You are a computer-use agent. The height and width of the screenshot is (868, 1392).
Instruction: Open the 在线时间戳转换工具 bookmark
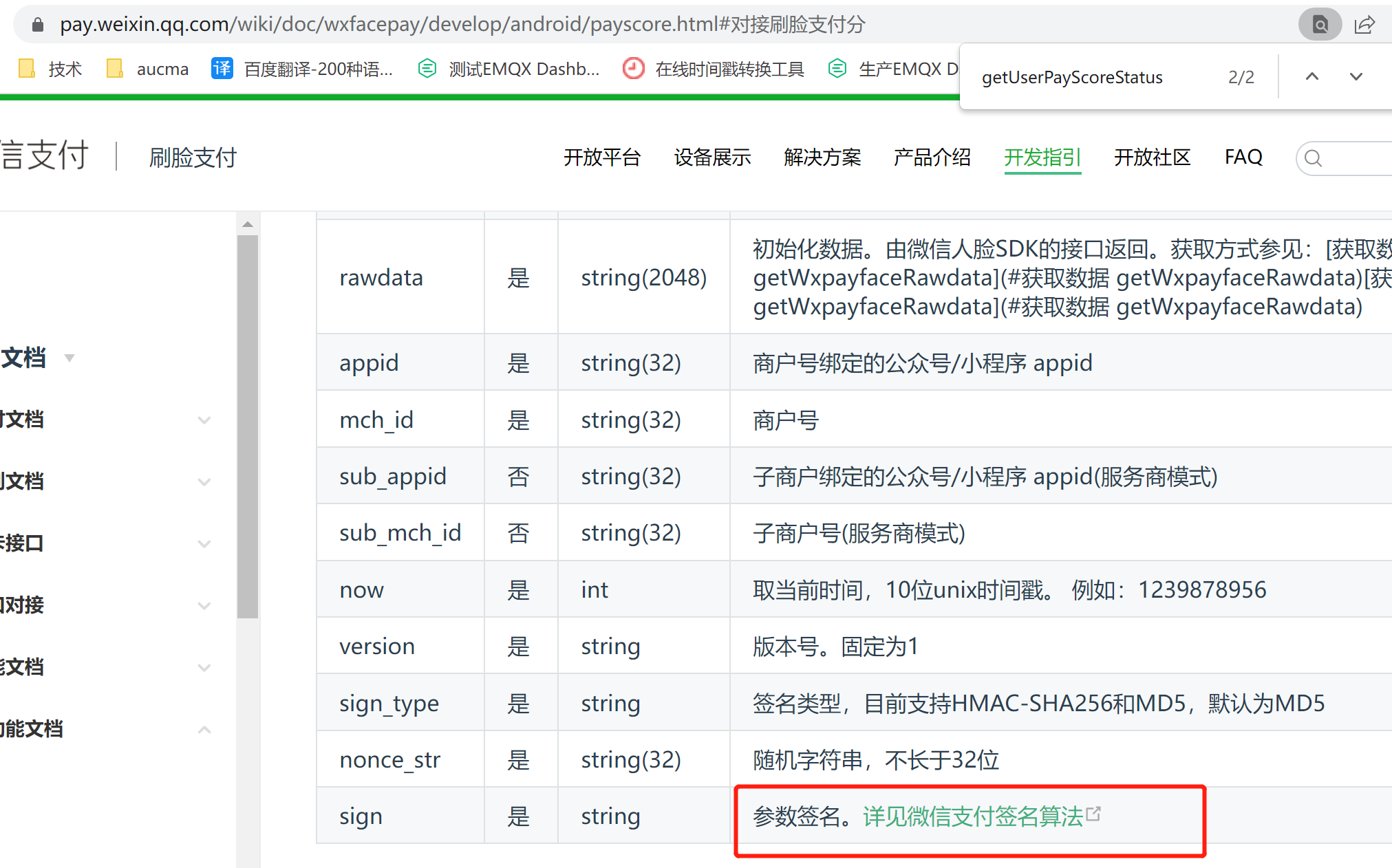[714, 69]
